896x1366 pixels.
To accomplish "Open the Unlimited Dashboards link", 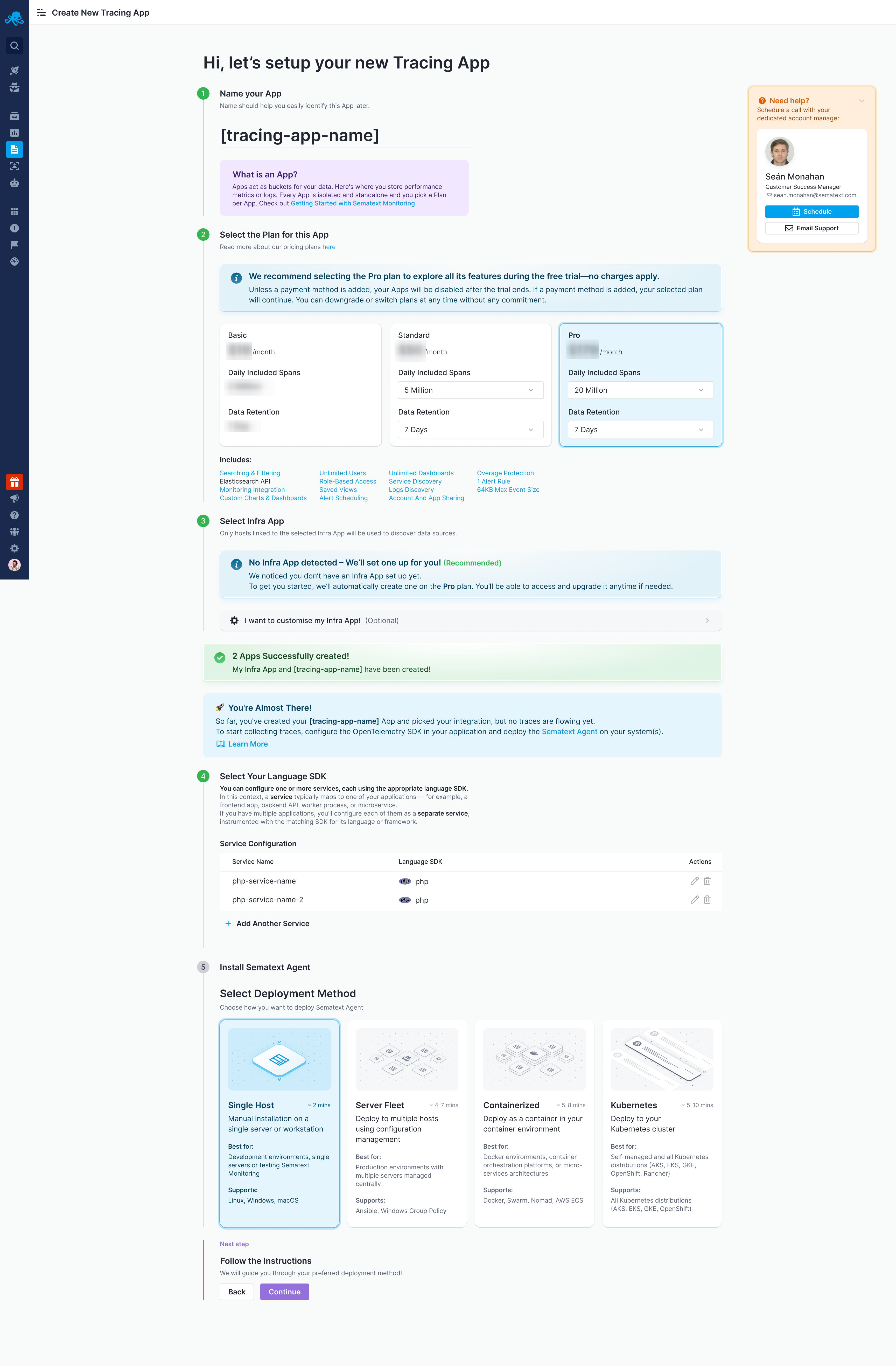I will click(421, 473).
